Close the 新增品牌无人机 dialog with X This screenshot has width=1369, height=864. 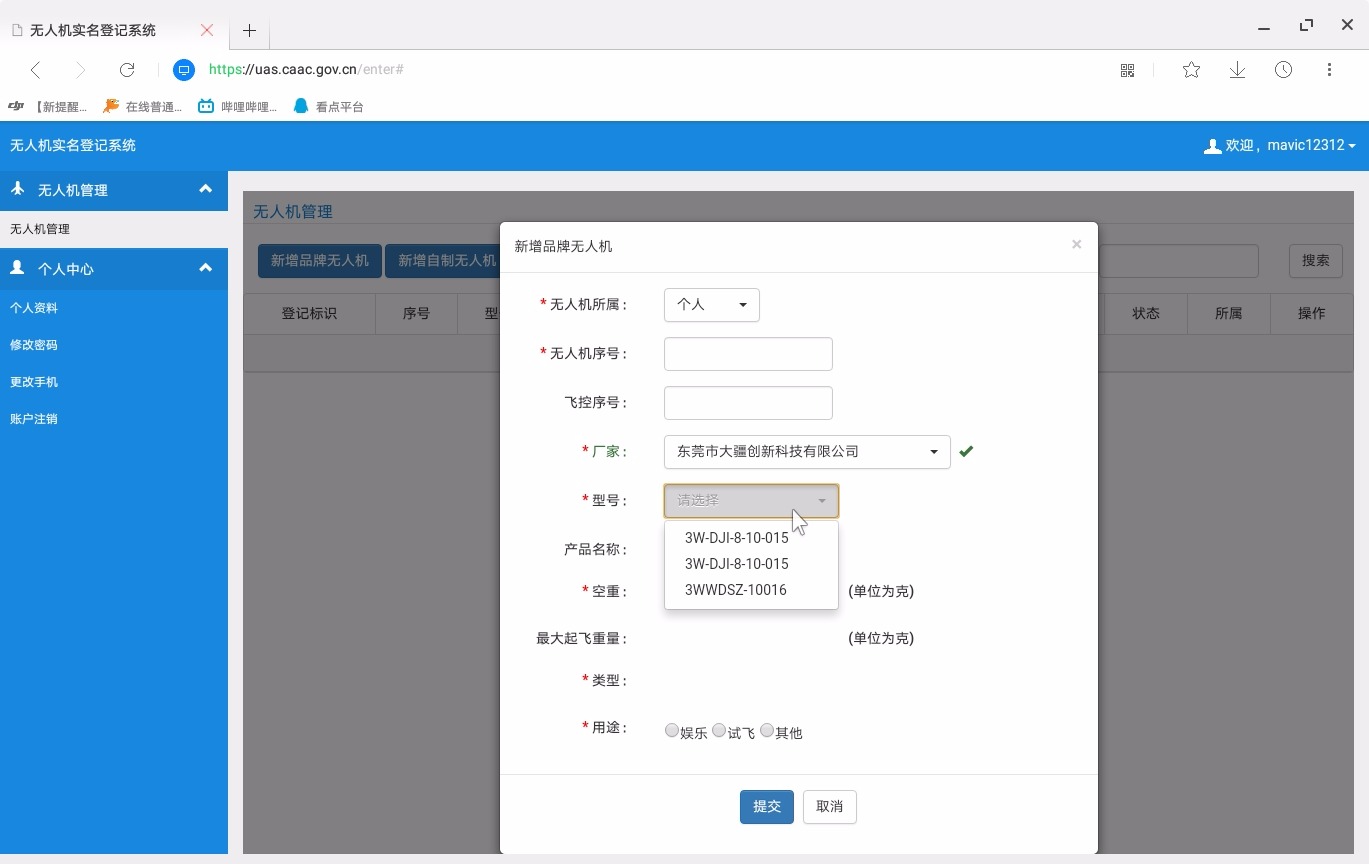coord(1076,244)
